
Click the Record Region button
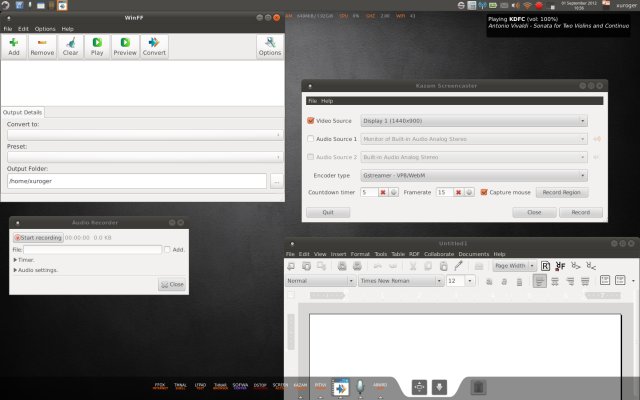click(x=562, y=192)
